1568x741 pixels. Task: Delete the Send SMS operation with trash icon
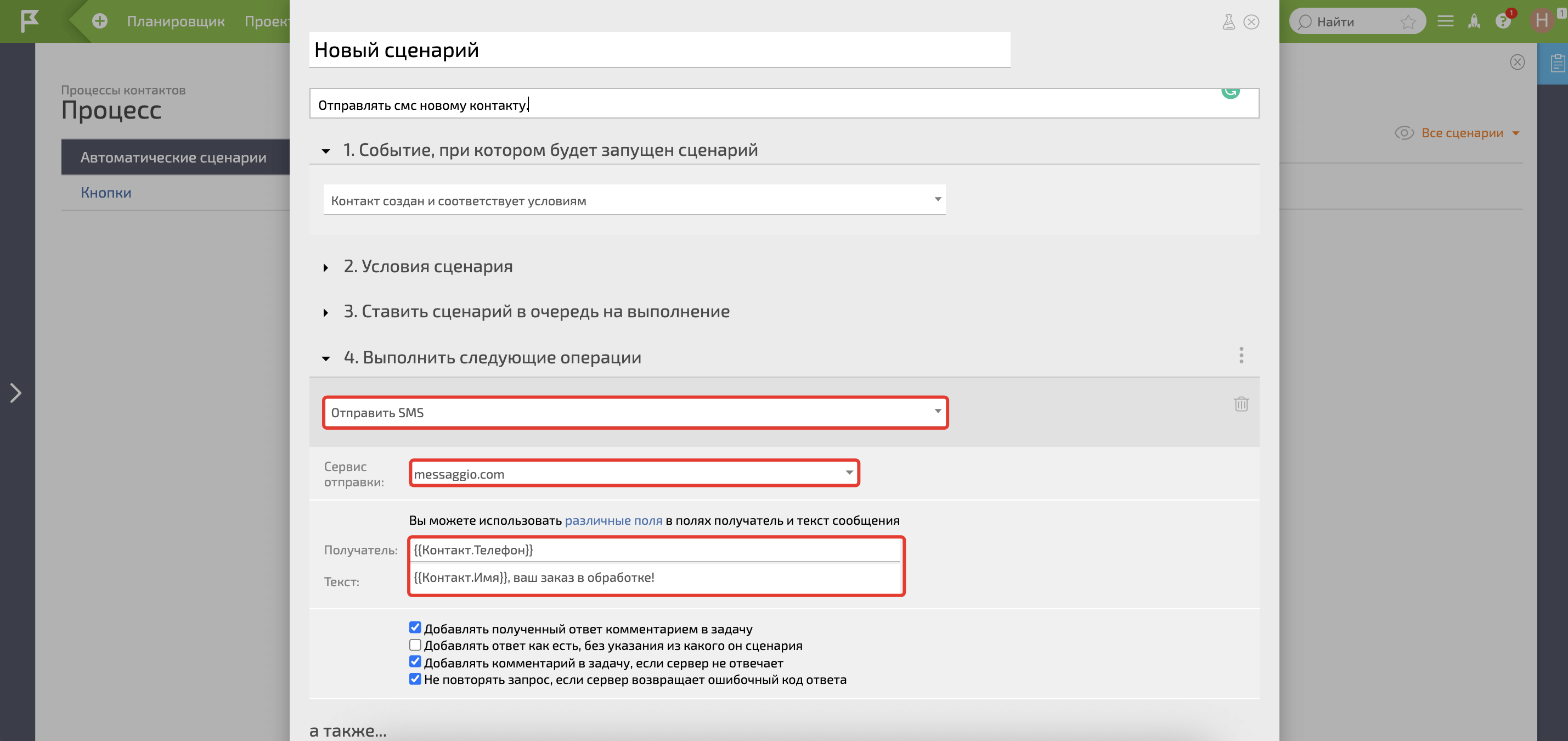tap(1241, 403)
